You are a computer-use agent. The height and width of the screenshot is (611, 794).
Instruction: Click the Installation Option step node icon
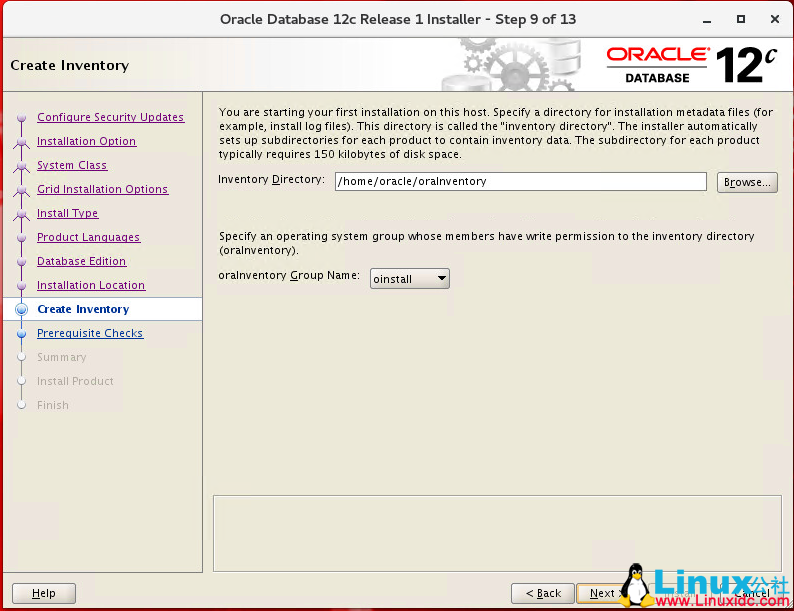click(x=21, y=142)
